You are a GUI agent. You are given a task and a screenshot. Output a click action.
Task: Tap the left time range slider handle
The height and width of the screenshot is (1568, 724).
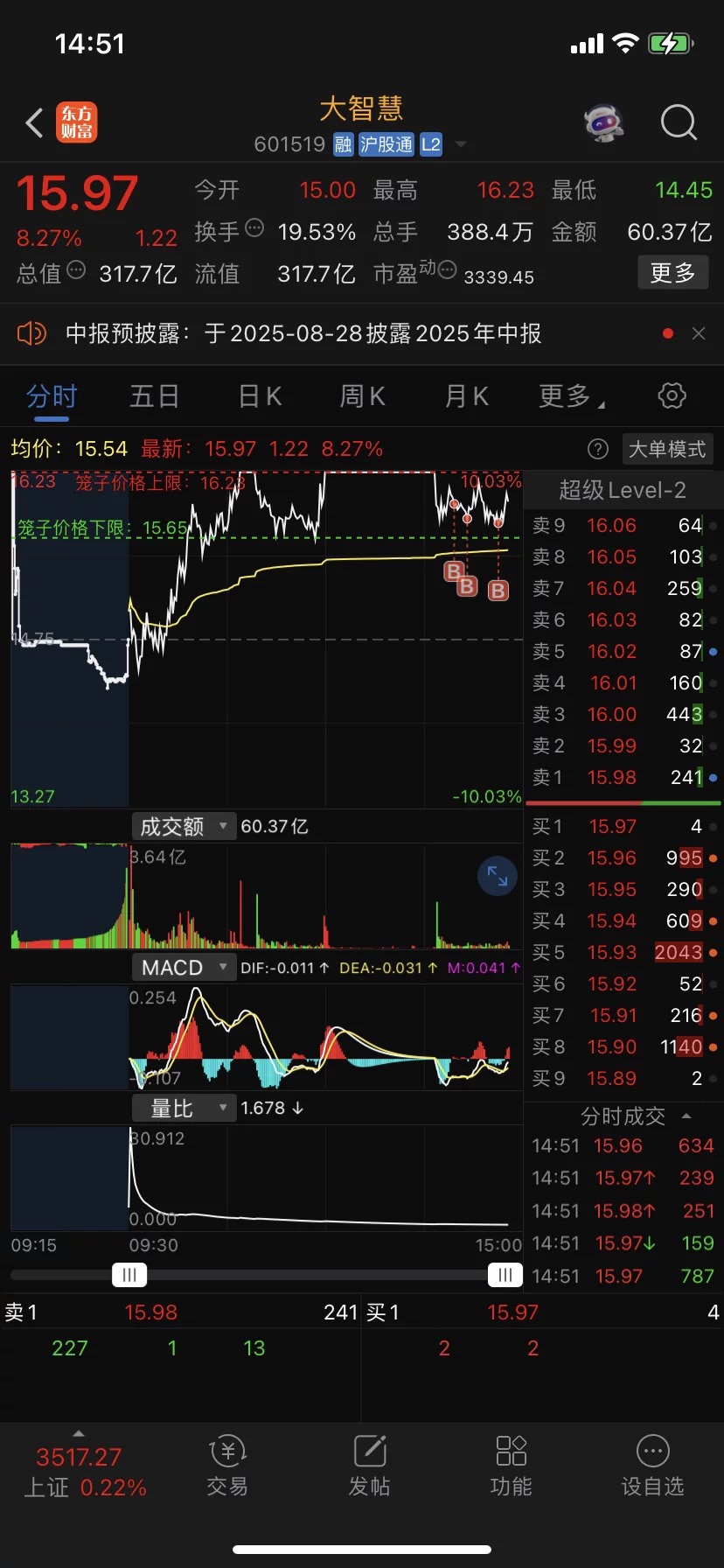(129, 1275)
